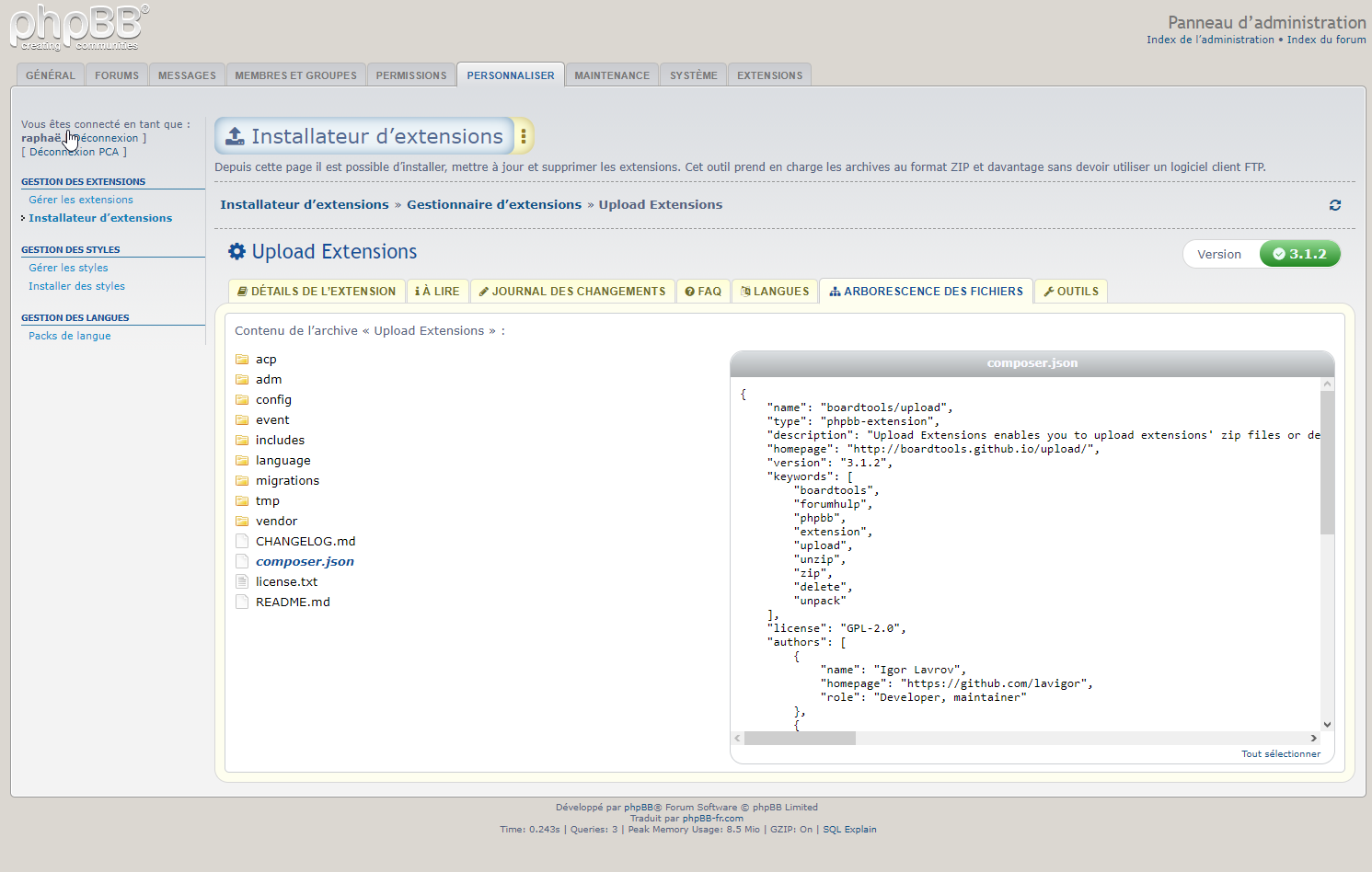
Task: Click the scroll down arrow in code viewer
Action: 1327,724
